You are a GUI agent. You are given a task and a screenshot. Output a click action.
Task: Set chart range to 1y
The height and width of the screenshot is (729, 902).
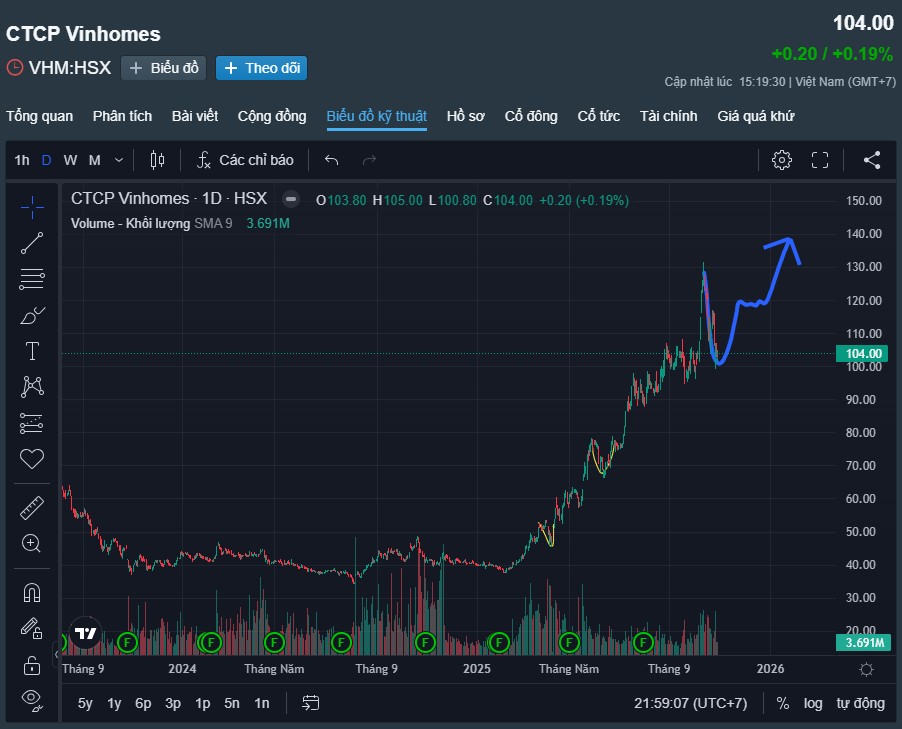coord(114,703)
